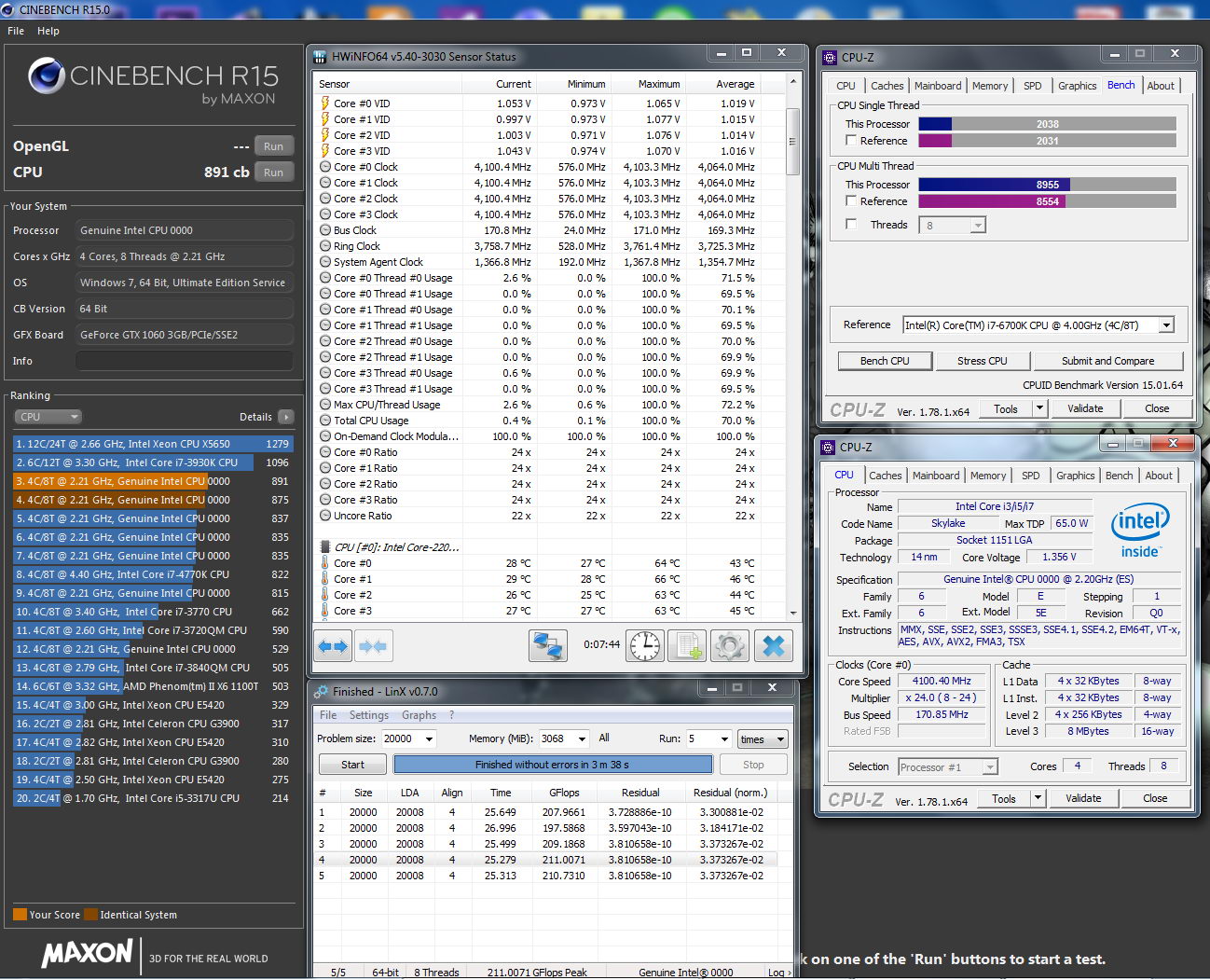Click the Bench CPU button

[885, 361]
